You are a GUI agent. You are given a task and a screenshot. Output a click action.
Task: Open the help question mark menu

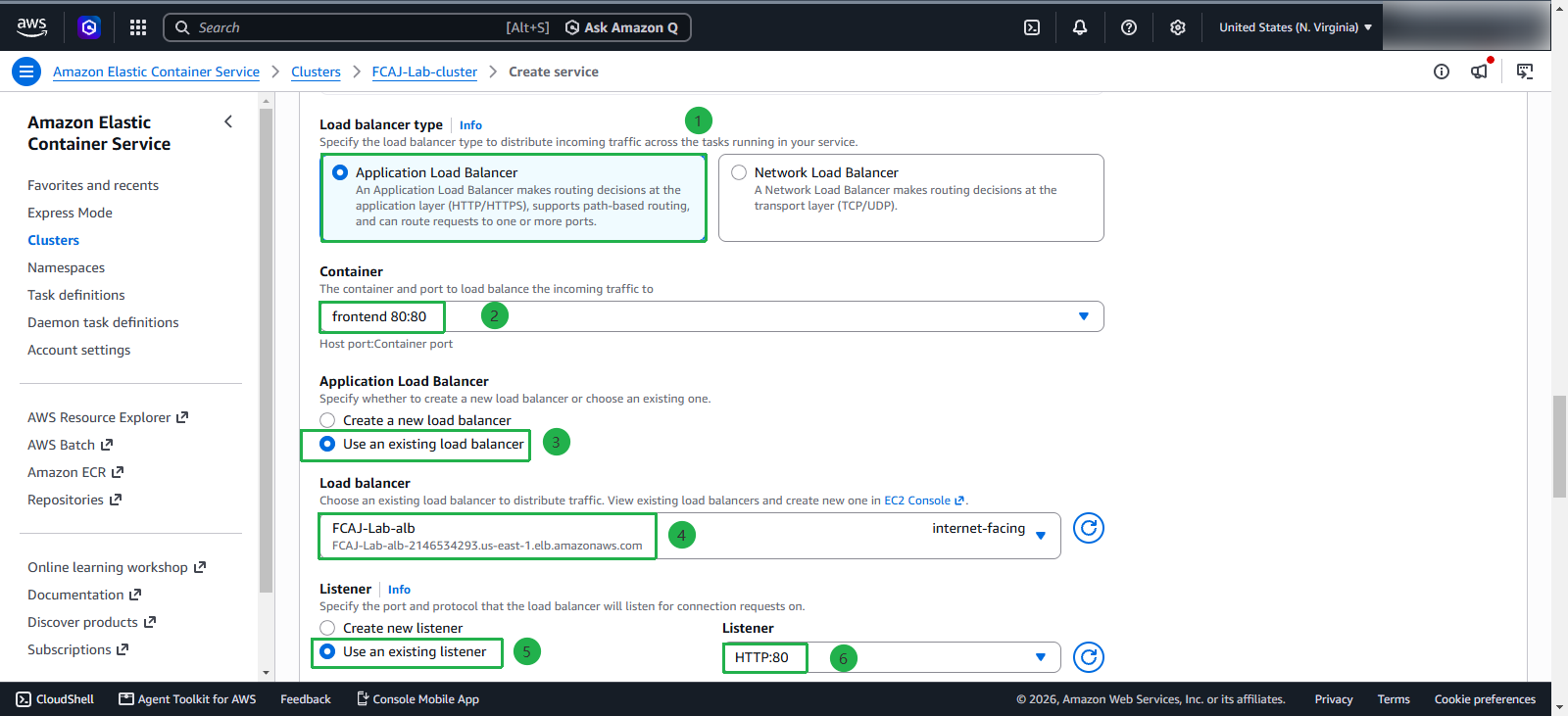pyautogui.click(x=1129, y=27)
